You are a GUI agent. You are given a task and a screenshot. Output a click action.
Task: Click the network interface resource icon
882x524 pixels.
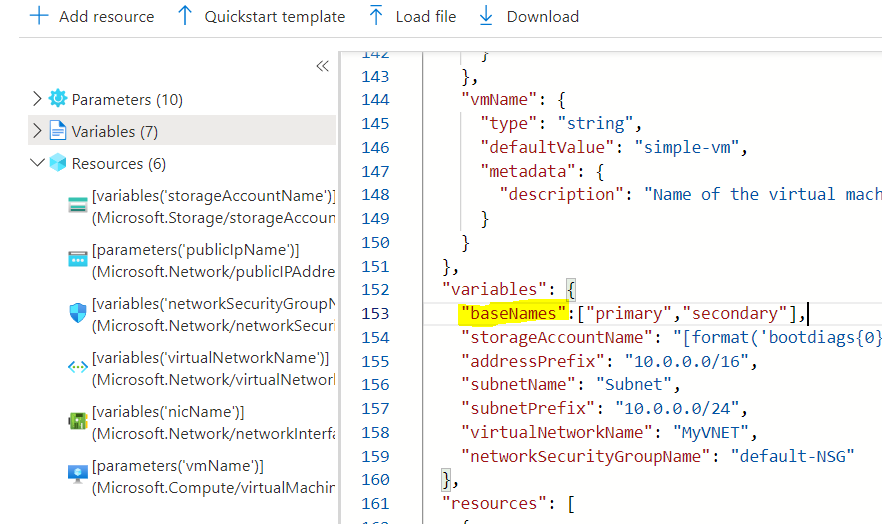78,421
